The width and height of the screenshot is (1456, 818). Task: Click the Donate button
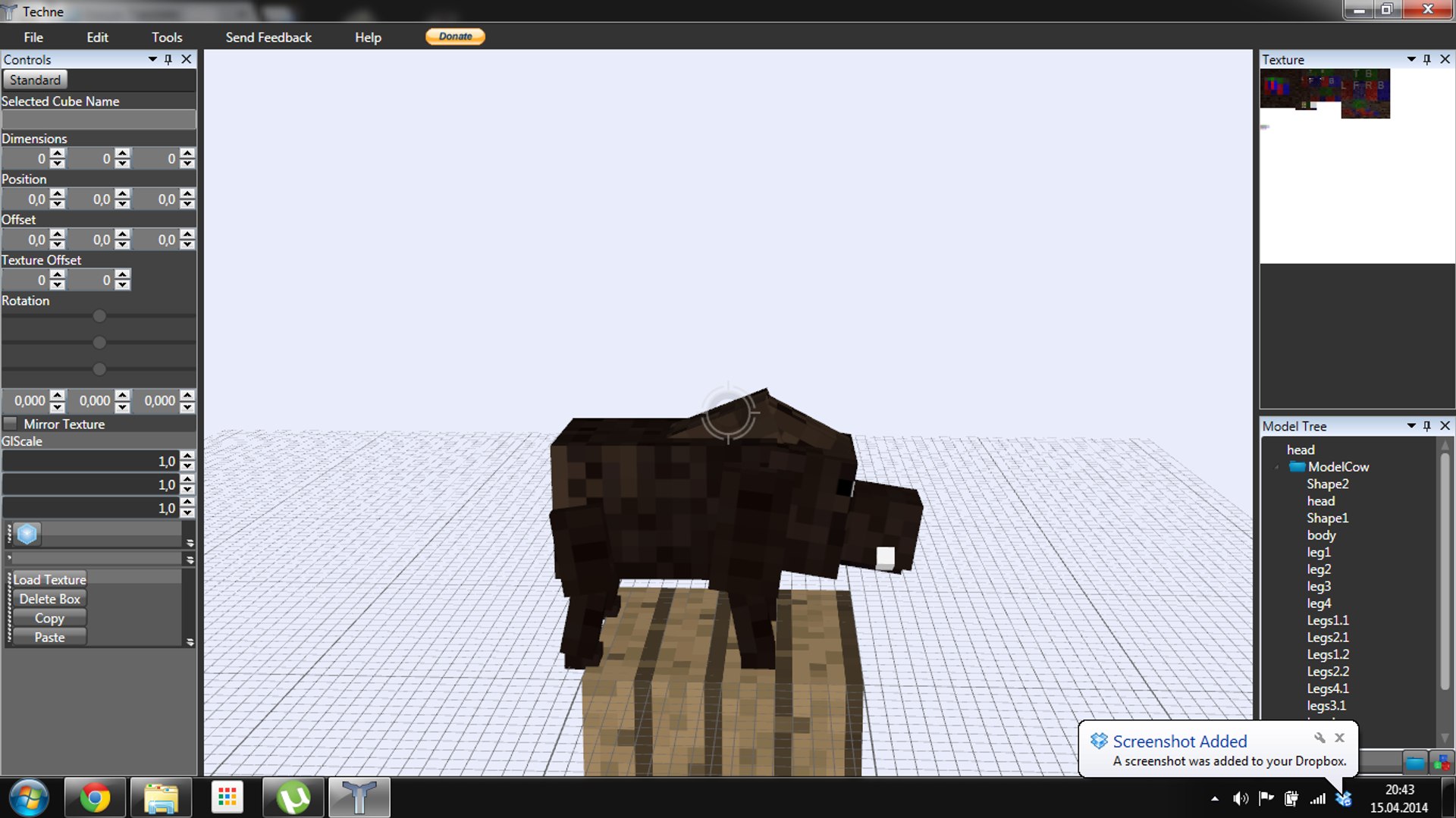point(455,36)
